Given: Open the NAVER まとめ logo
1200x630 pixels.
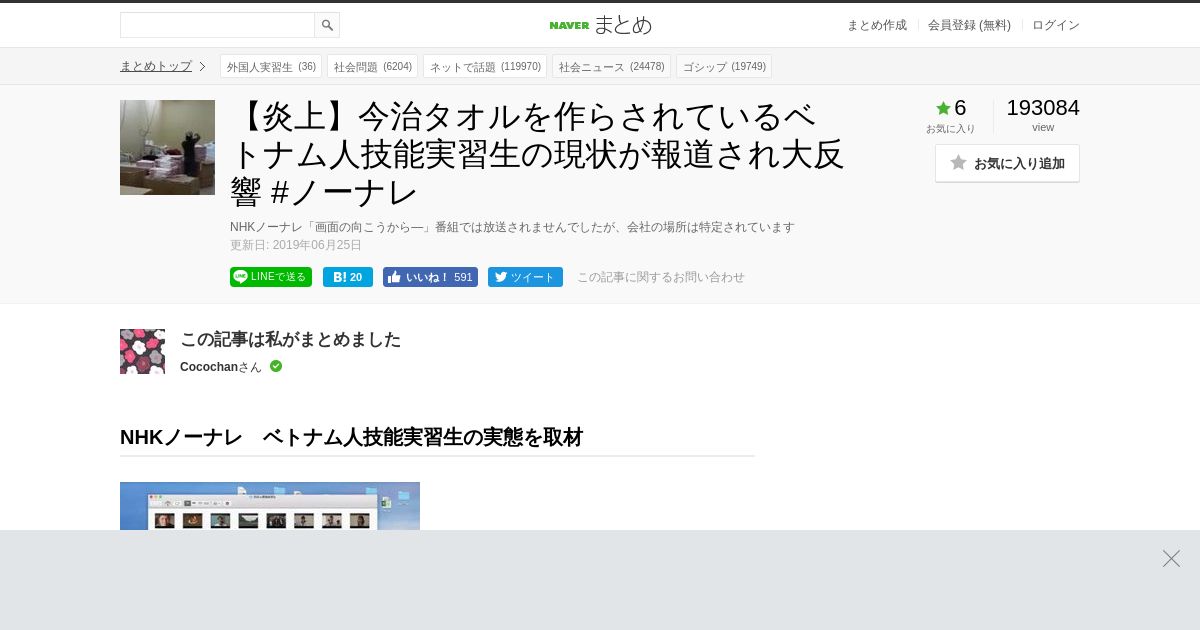Looking at the screenshot, I should click(600, 25).
